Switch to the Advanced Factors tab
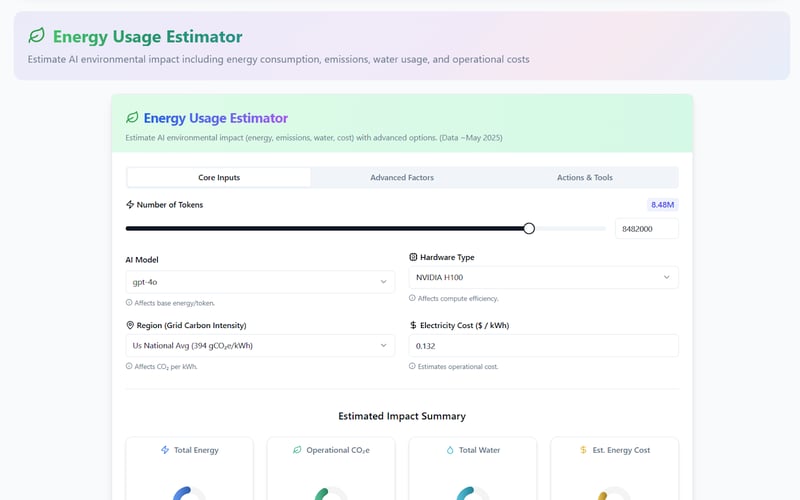 [402, 178]
